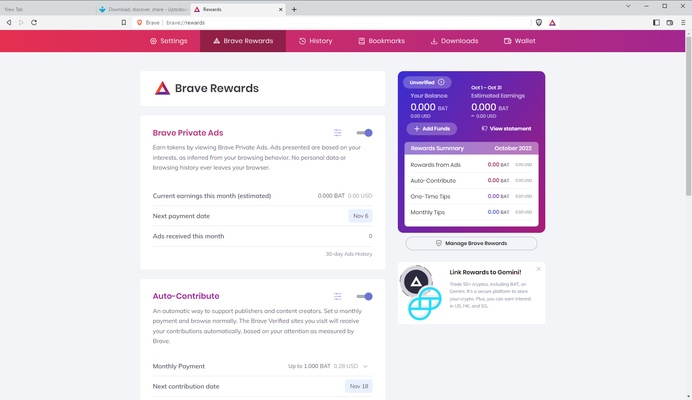The height and width of the screenshot is (400, 692).
Task: Click the Nov 6 next payment date
Action: click(x=361, y=216)
